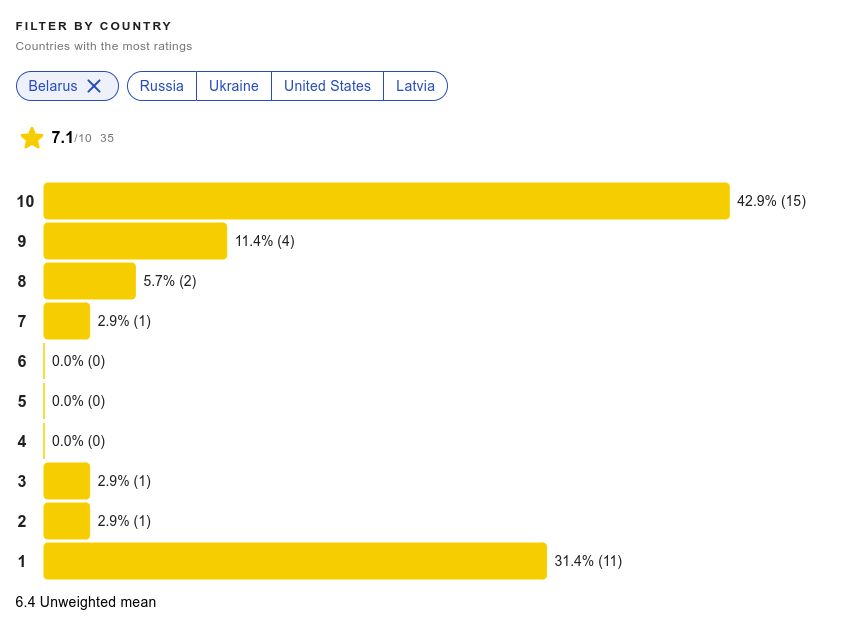Click the 7-star rating bar
The width and height of the screenshot is (842, 632).
coord(67,321)
